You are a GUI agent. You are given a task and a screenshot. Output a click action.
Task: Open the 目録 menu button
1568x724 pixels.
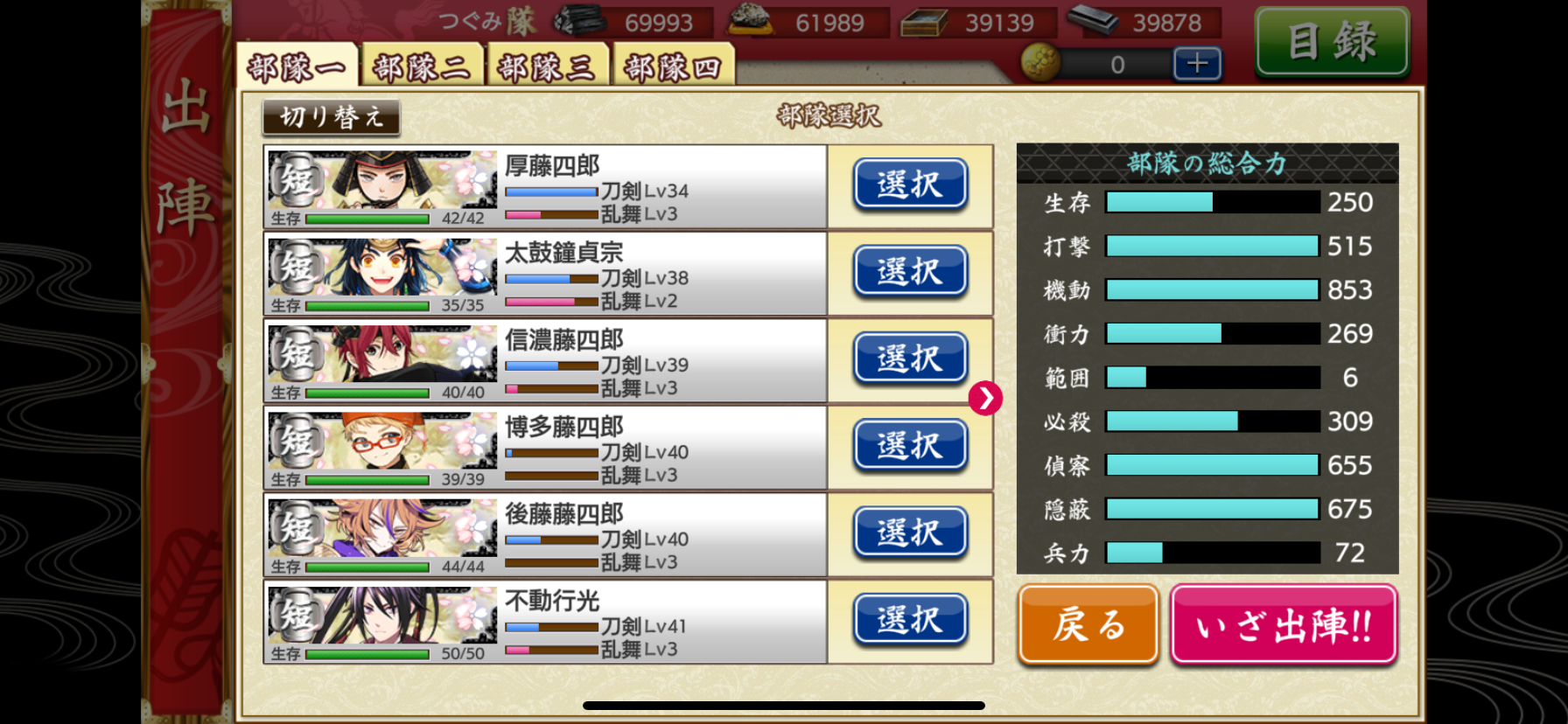pos(1332,41)
